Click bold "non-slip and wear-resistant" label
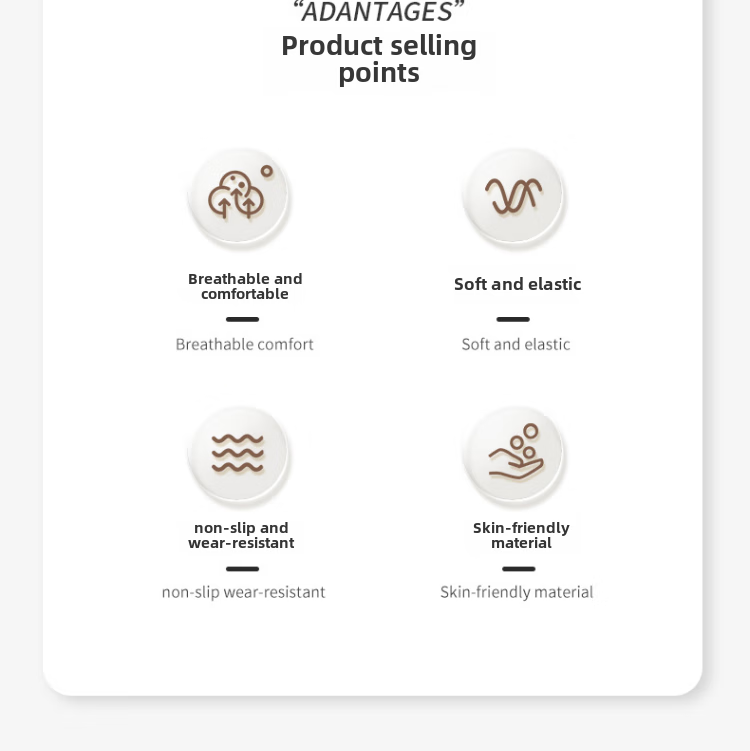The width and height of the screenshot is (750, 751). (241, 535)
